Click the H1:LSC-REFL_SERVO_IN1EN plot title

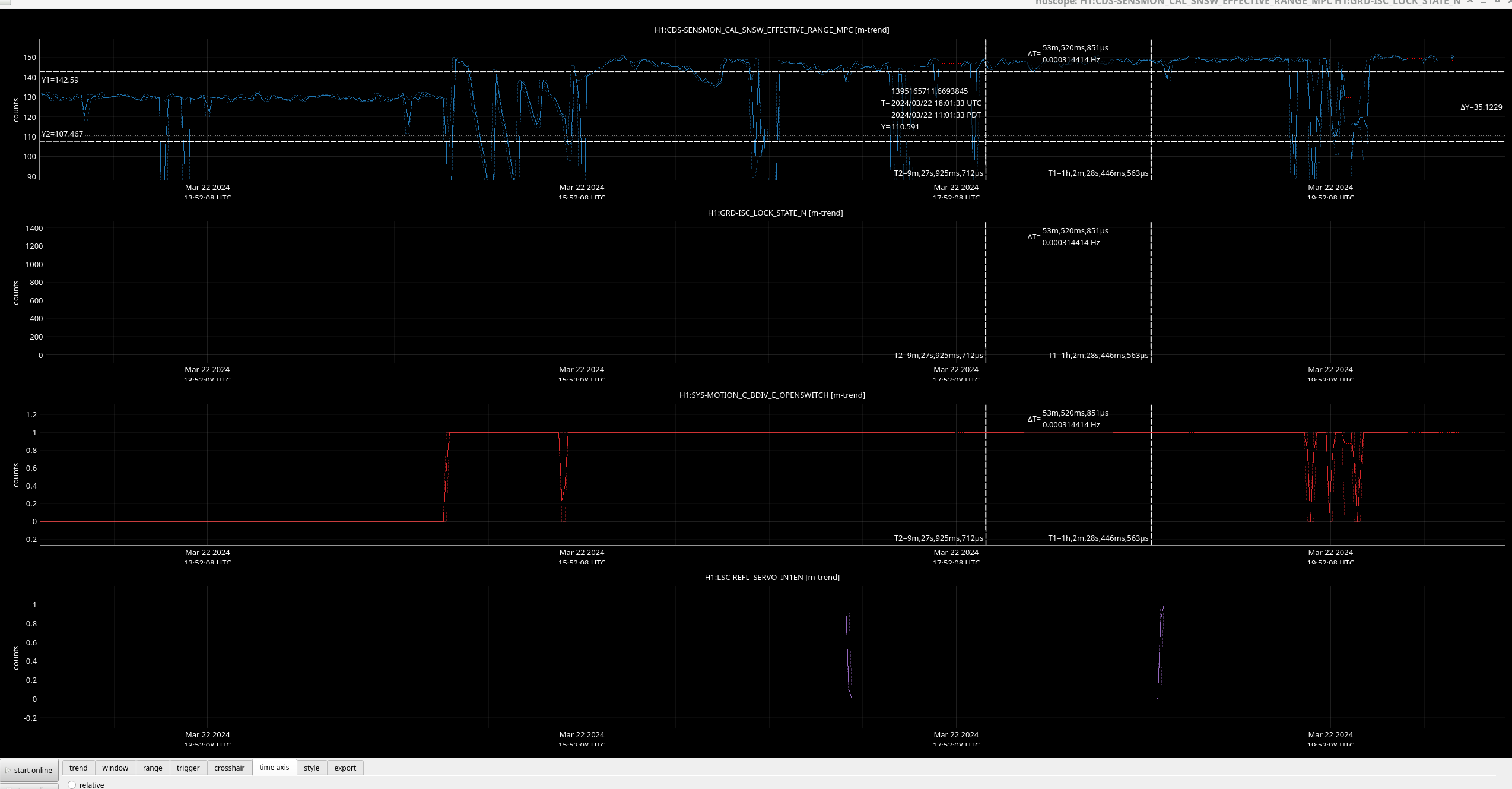771,577
